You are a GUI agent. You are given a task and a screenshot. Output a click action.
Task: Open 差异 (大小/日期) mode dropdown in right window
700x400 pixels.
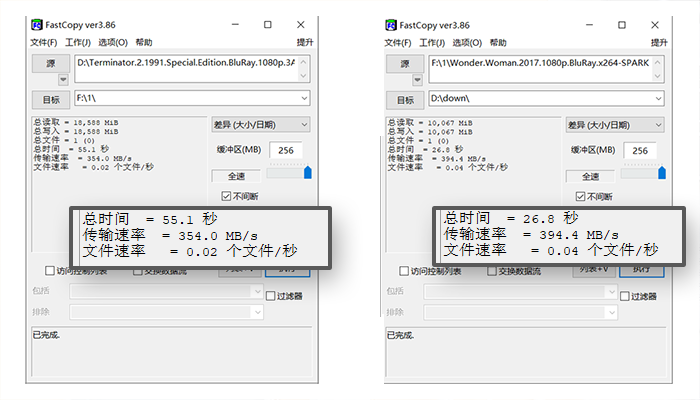[615, 125]
